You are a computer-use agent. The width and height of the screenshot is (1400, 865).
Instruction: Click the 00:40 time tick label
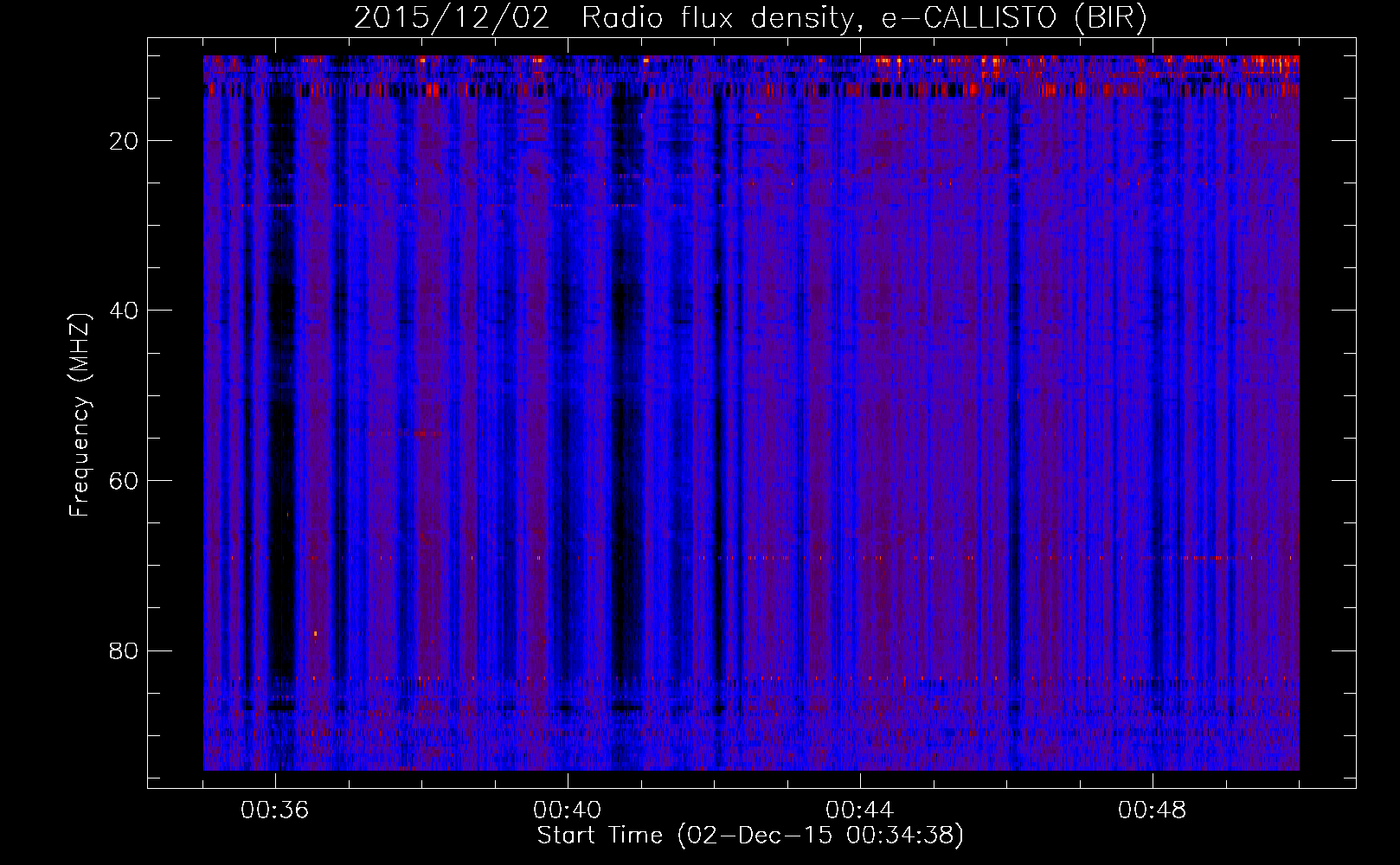567,811
